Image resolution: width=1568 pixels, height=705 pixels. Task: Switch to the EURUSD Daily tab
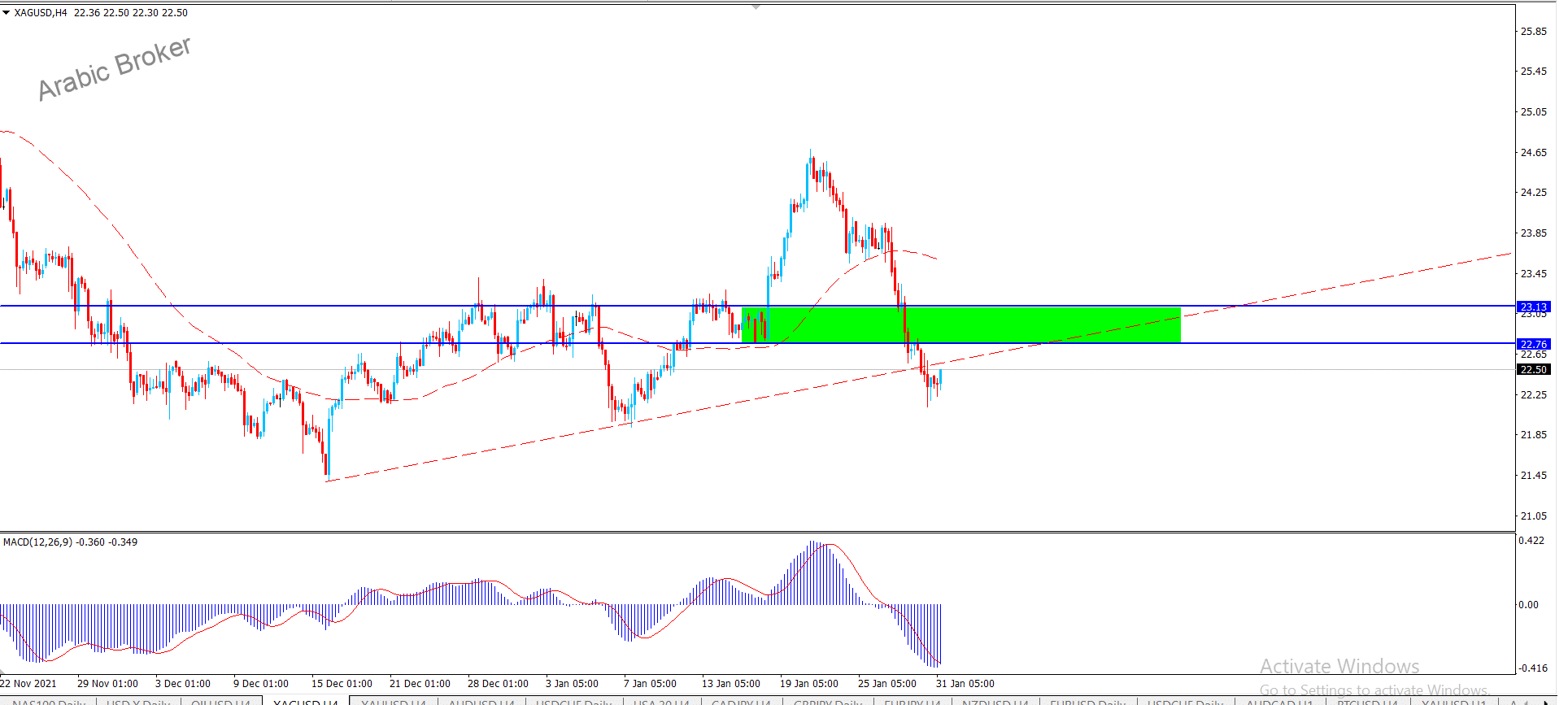(1088, 701)
